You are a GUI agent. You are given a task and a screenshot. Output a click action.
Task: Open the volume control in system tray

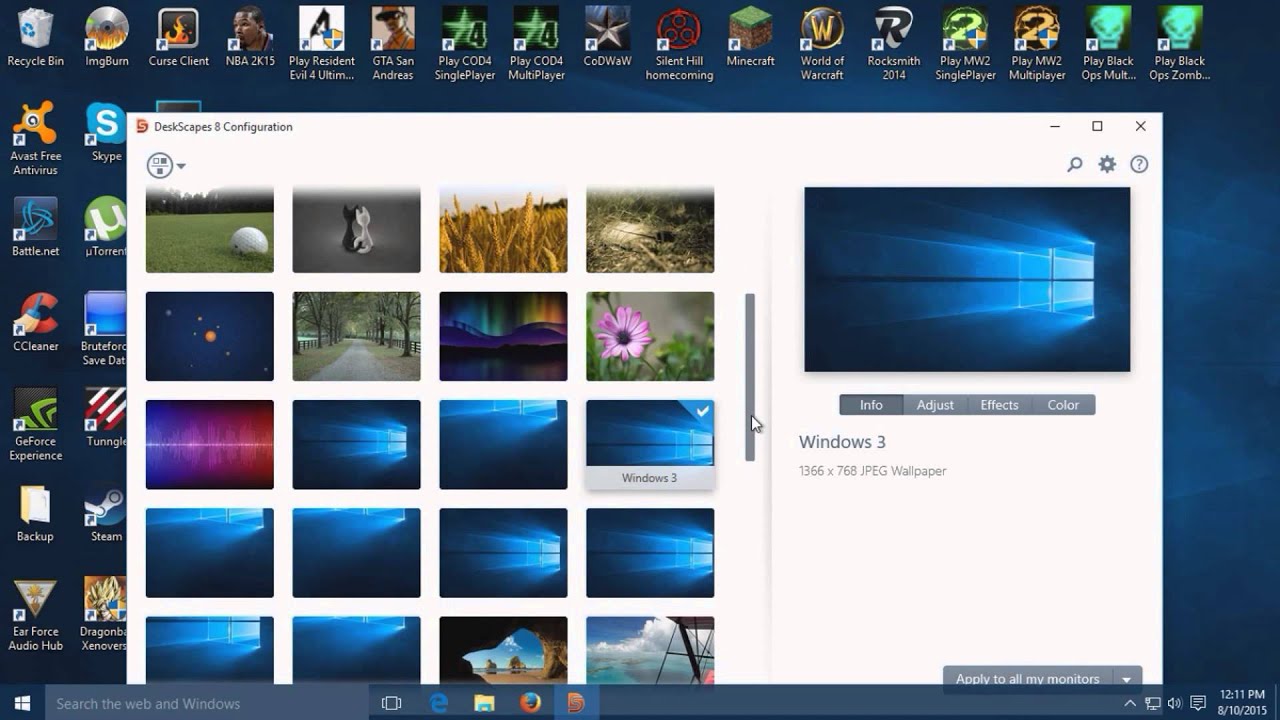click(x=1174, y=703)
